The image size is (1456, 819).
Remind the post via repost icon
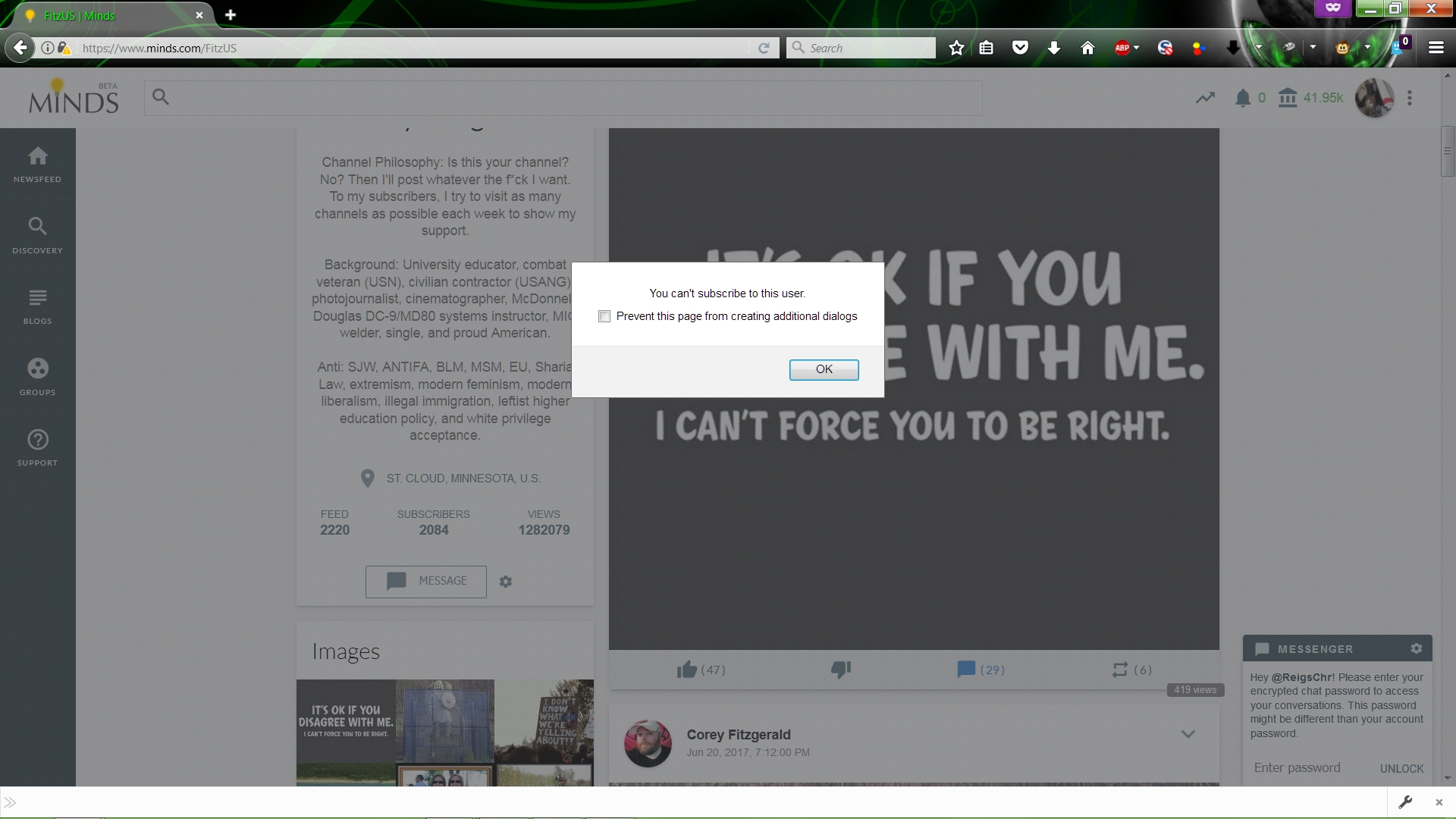click(x=1120, y=670)
